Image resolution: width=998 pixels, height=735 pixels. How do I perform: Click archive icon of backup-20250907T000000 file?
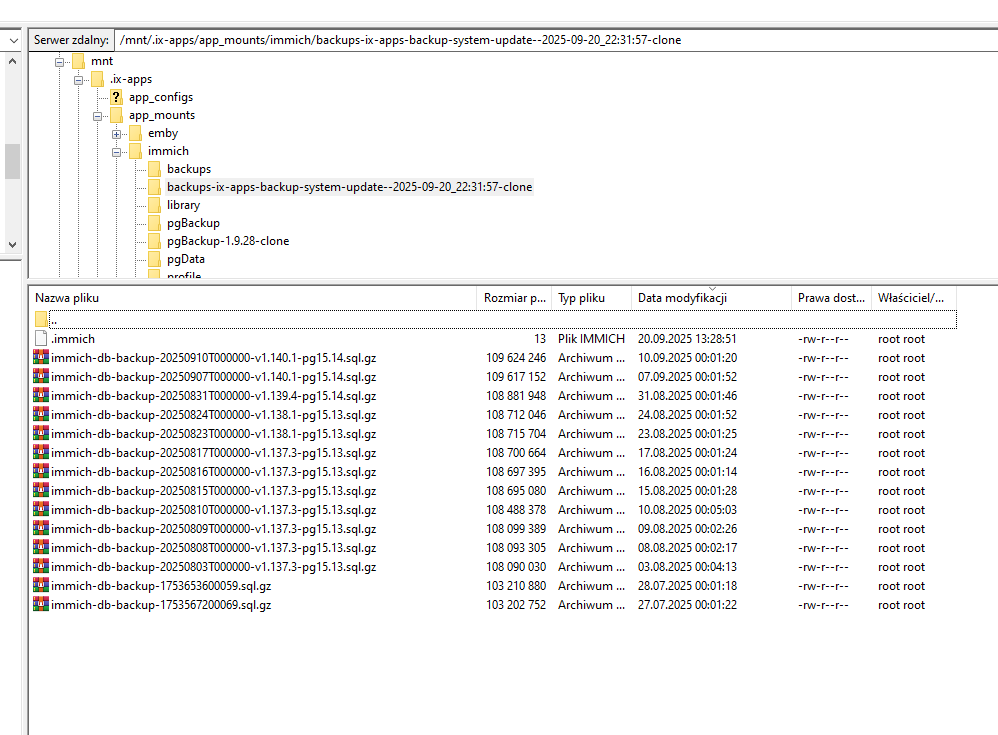pyautogui.click(x=41, y=377)
